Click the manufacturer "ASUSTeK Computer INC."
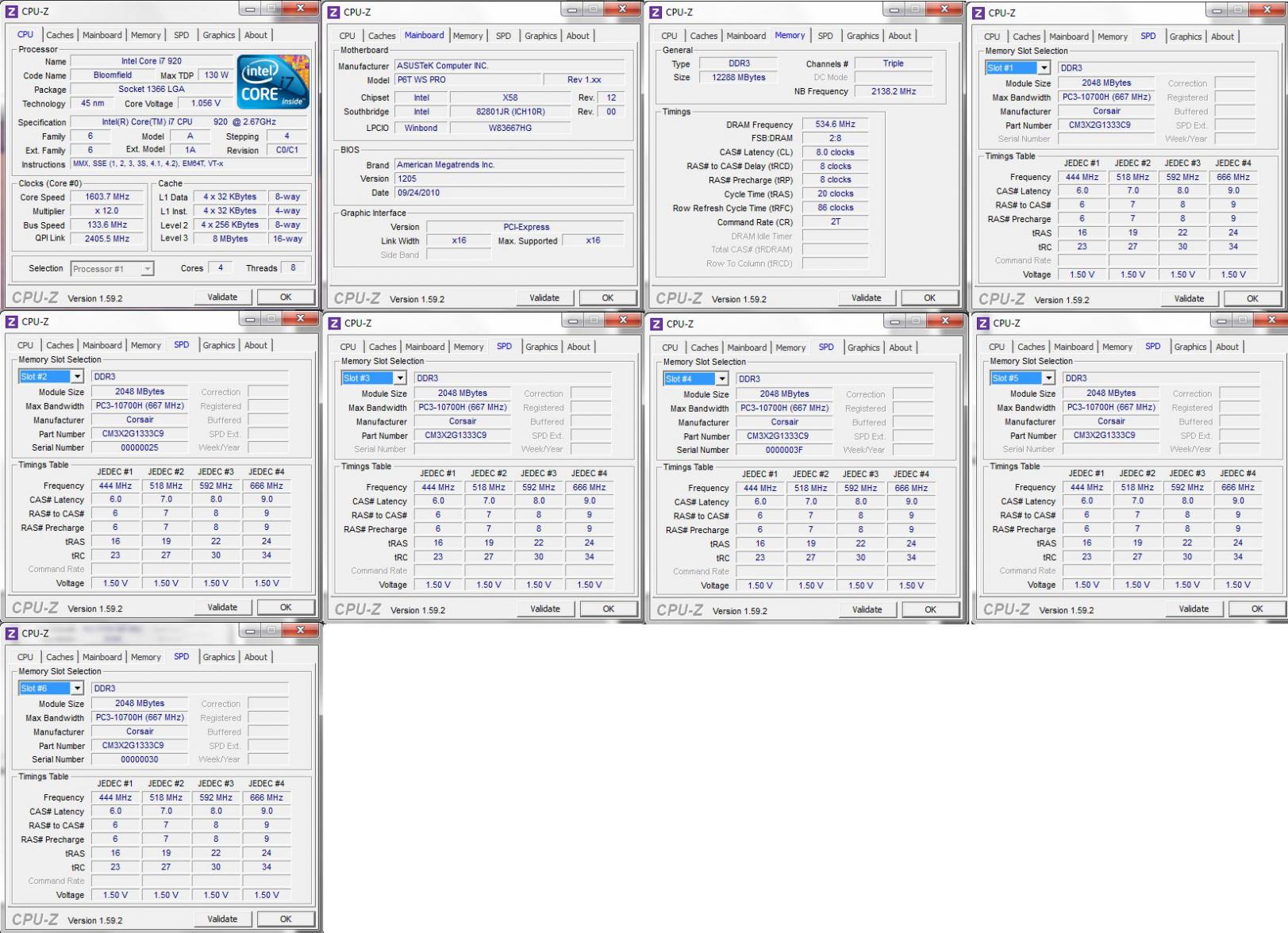Screen dimensions: 1288x933 pyautogui.click(x=509, y=66)
